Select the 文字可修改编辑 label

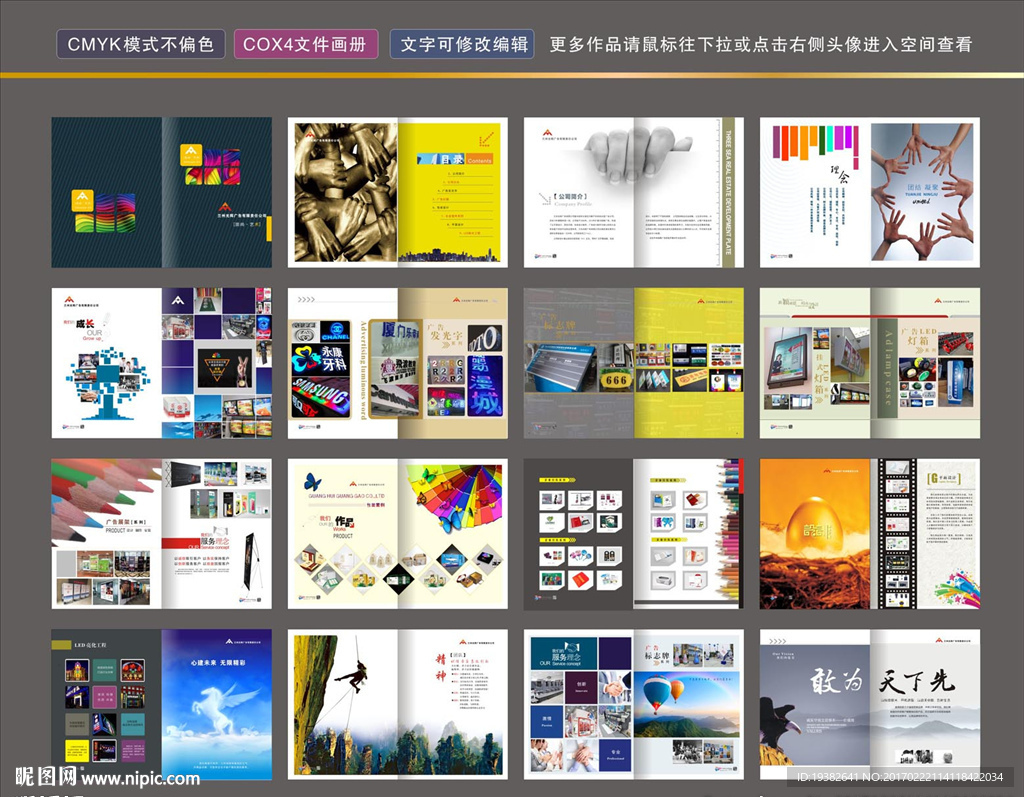click(x=462, y=44)
